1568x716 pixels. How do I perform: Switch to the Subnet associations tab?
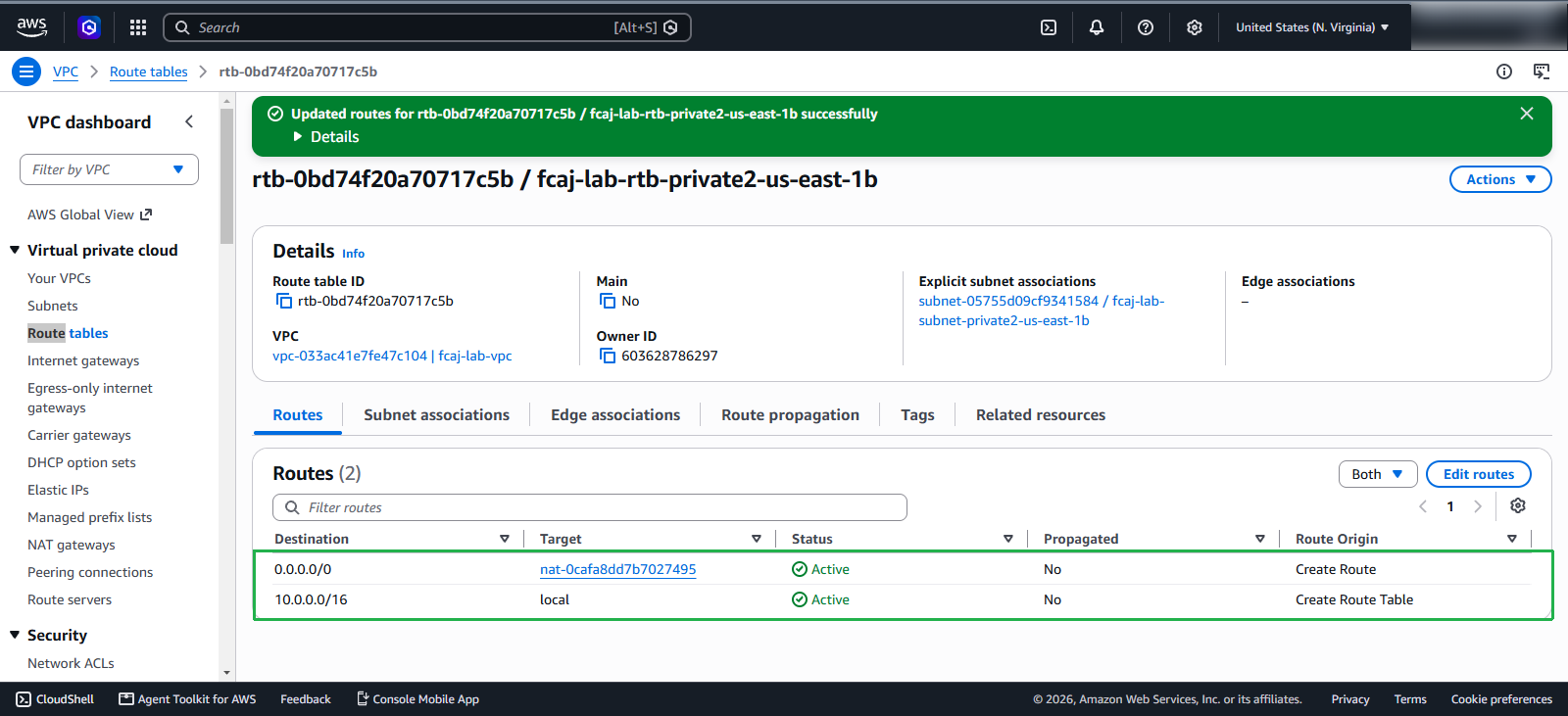point(436,415)
